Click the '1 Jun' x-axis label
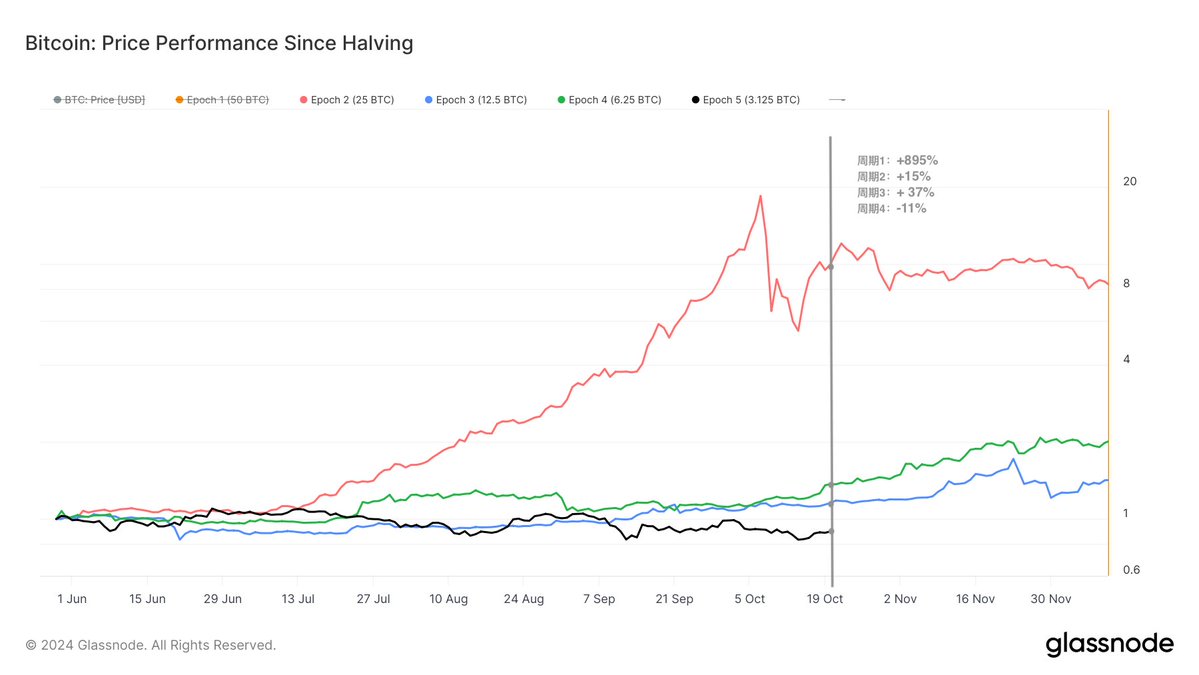The width and height of the screenshot is (1199, 675). [x=70, y=598]
